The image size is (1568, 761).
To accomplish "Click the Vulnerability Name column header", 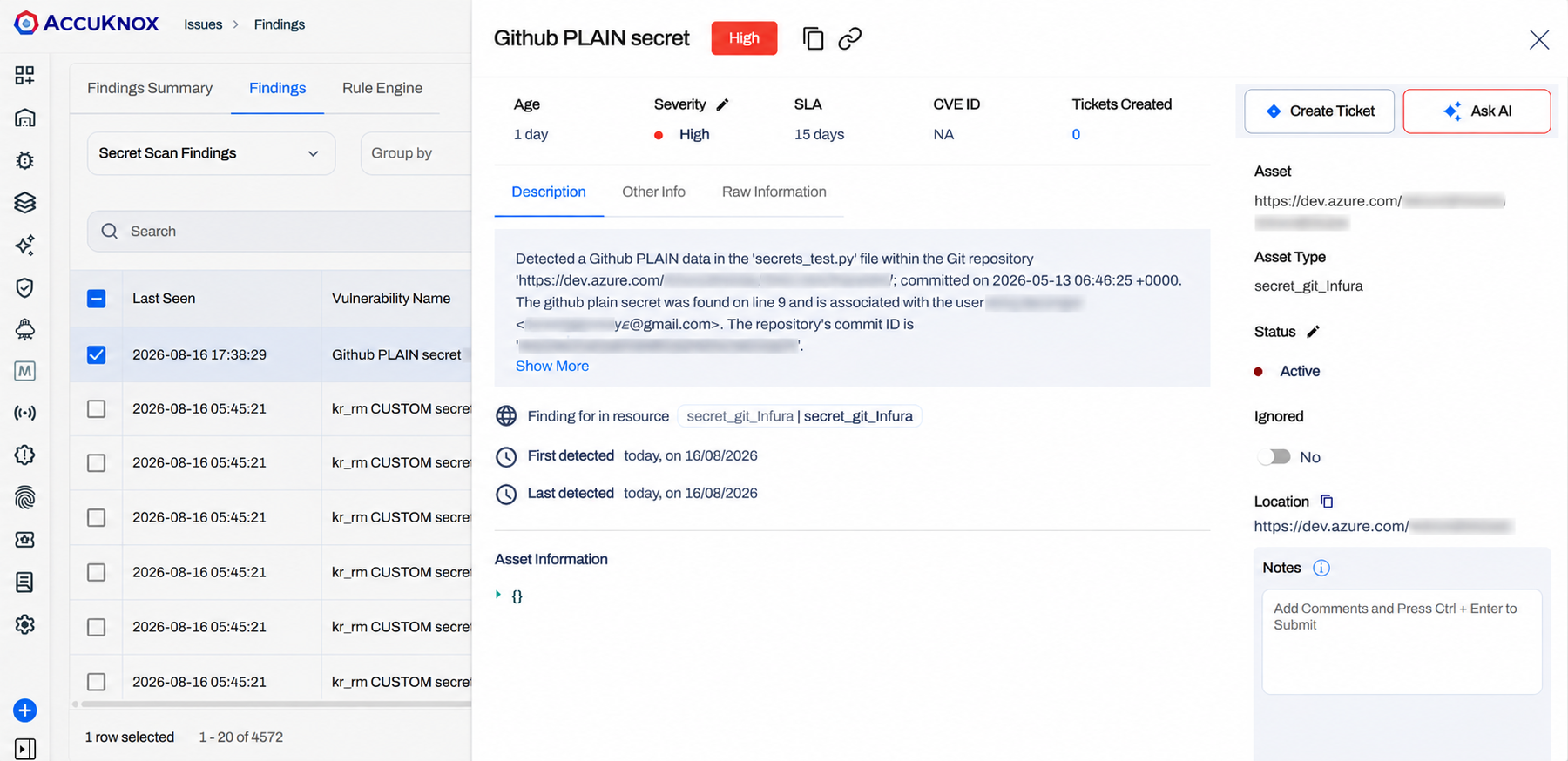I will click(x=391, y=299).
